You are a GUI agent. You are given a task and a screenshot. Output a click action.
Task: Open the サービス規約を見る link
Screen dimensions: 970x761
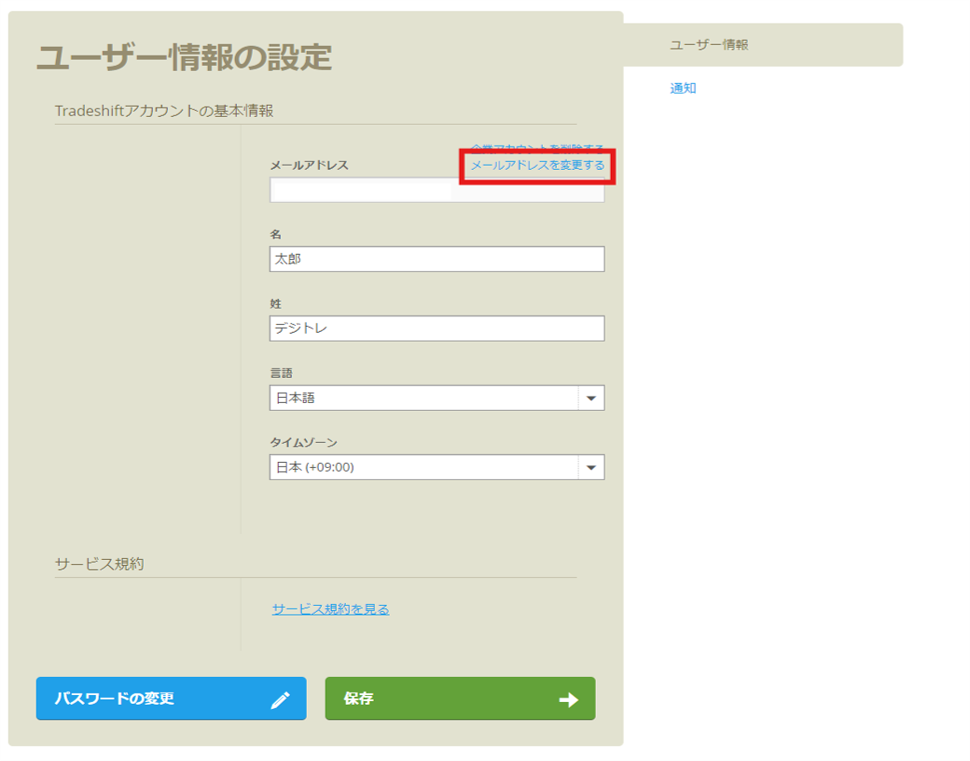(x=330, y=609)
